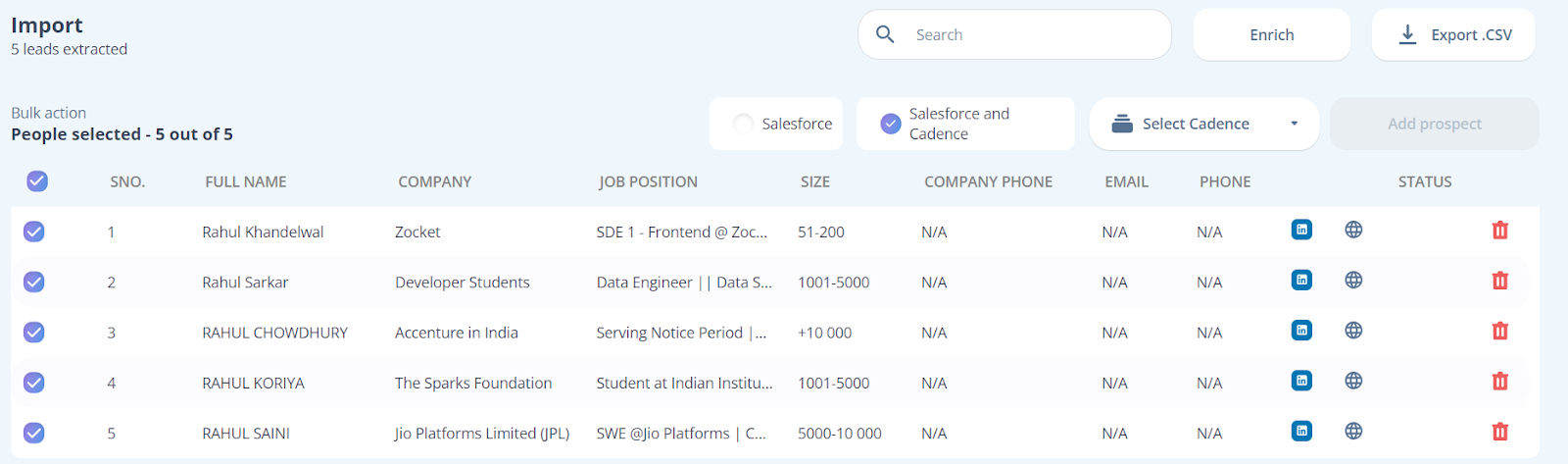Click the COMPANY PHONE column header
The width and height of the screenshot is (1568, 464).
[989, 181]
